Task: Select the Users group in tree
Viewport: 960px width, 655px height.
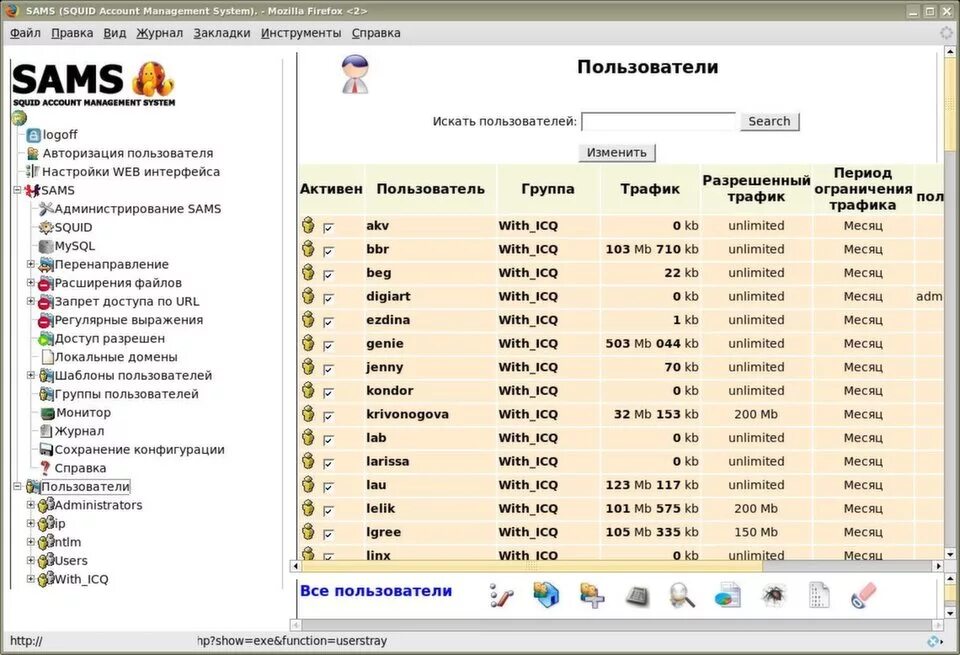Action: pyautogui.click(x=71, y=561)
